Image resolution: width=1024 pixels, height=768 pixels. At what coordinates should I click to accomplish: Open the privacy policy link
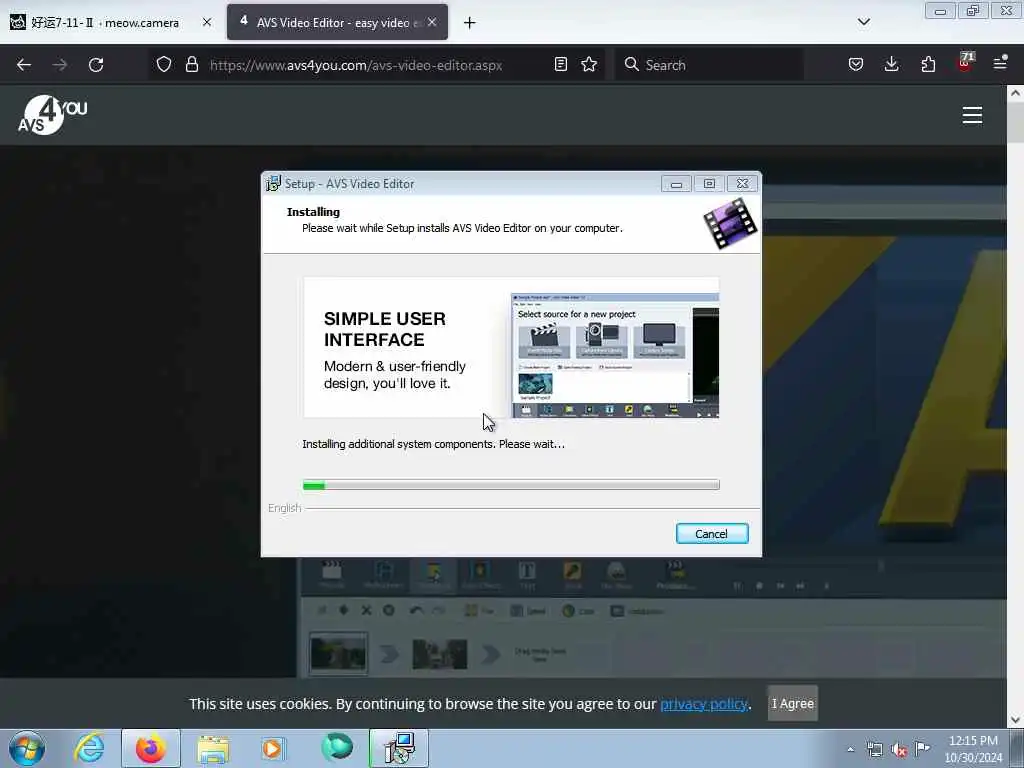[703, 704]
